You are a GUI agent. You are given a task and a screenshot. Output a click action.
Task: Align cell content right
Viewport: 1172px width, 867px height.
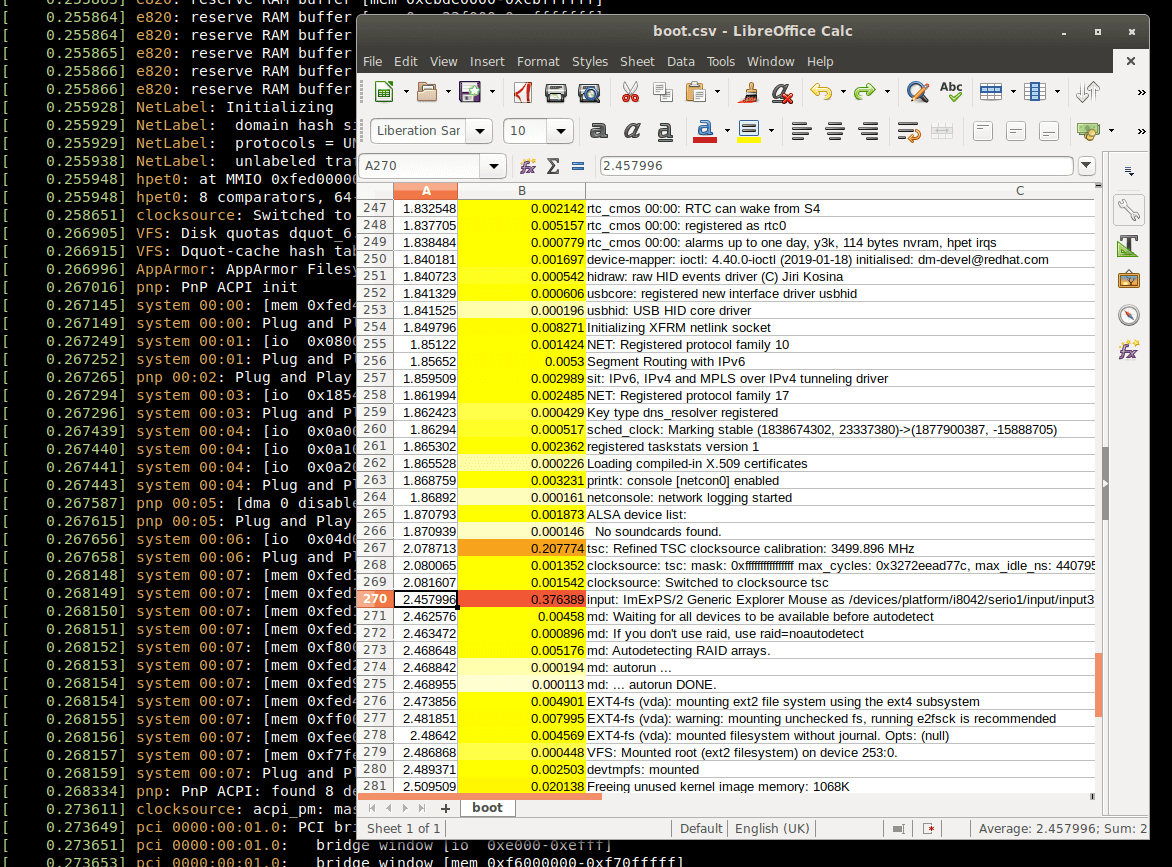click(868, 131)
